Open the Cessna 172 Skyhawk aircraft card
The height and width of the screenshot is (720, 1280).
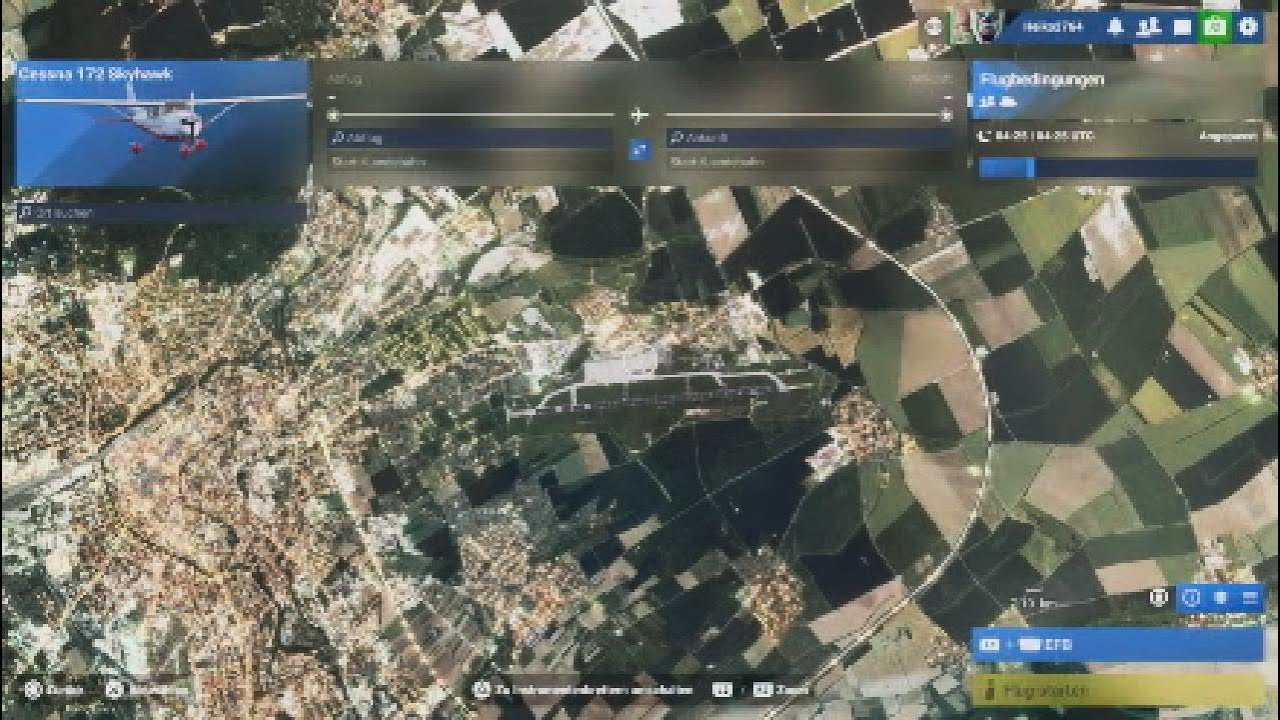pyautogui.click(x=161, y=124)
